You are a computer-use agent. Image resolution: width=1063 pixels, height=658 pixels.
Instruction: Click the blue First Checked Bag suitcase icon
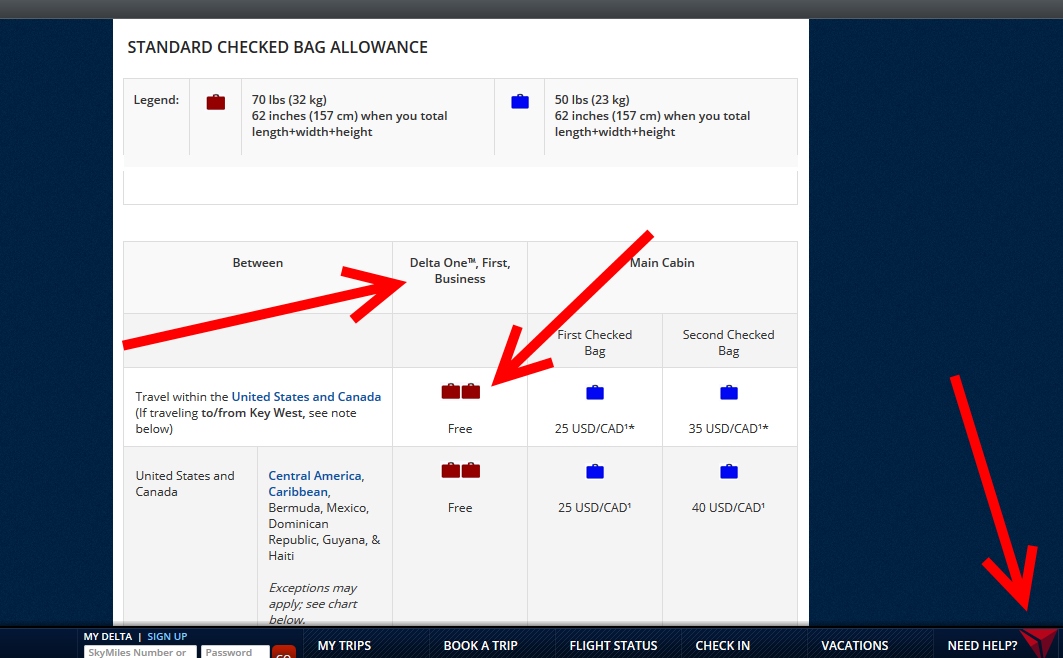594,392
